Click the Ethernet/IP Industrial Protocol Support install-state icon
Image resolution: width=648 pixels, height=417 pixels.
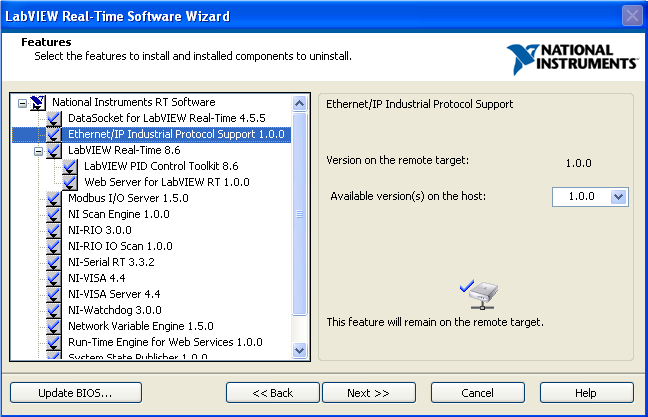tap(54, 134)
